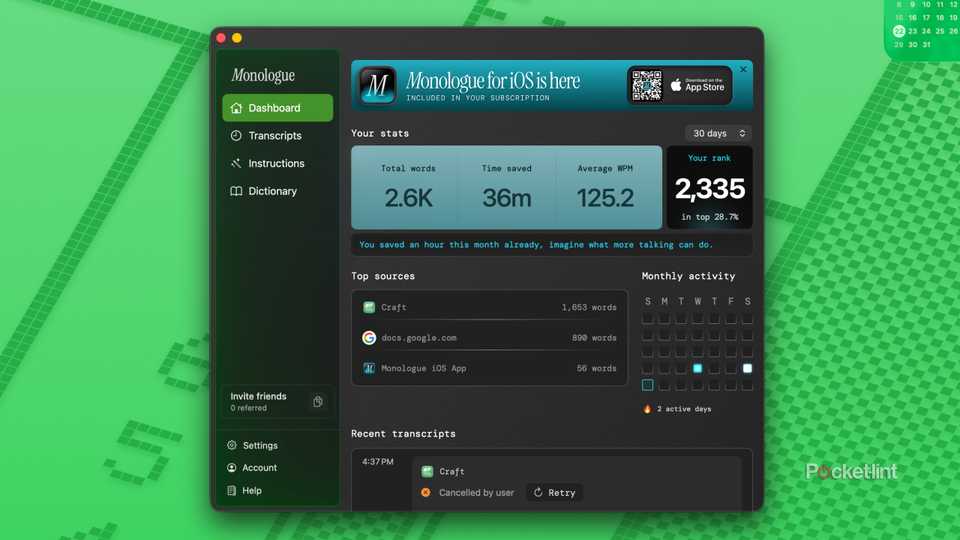
Task: Click the Help document icon
Action: click(x=231, y=490)
